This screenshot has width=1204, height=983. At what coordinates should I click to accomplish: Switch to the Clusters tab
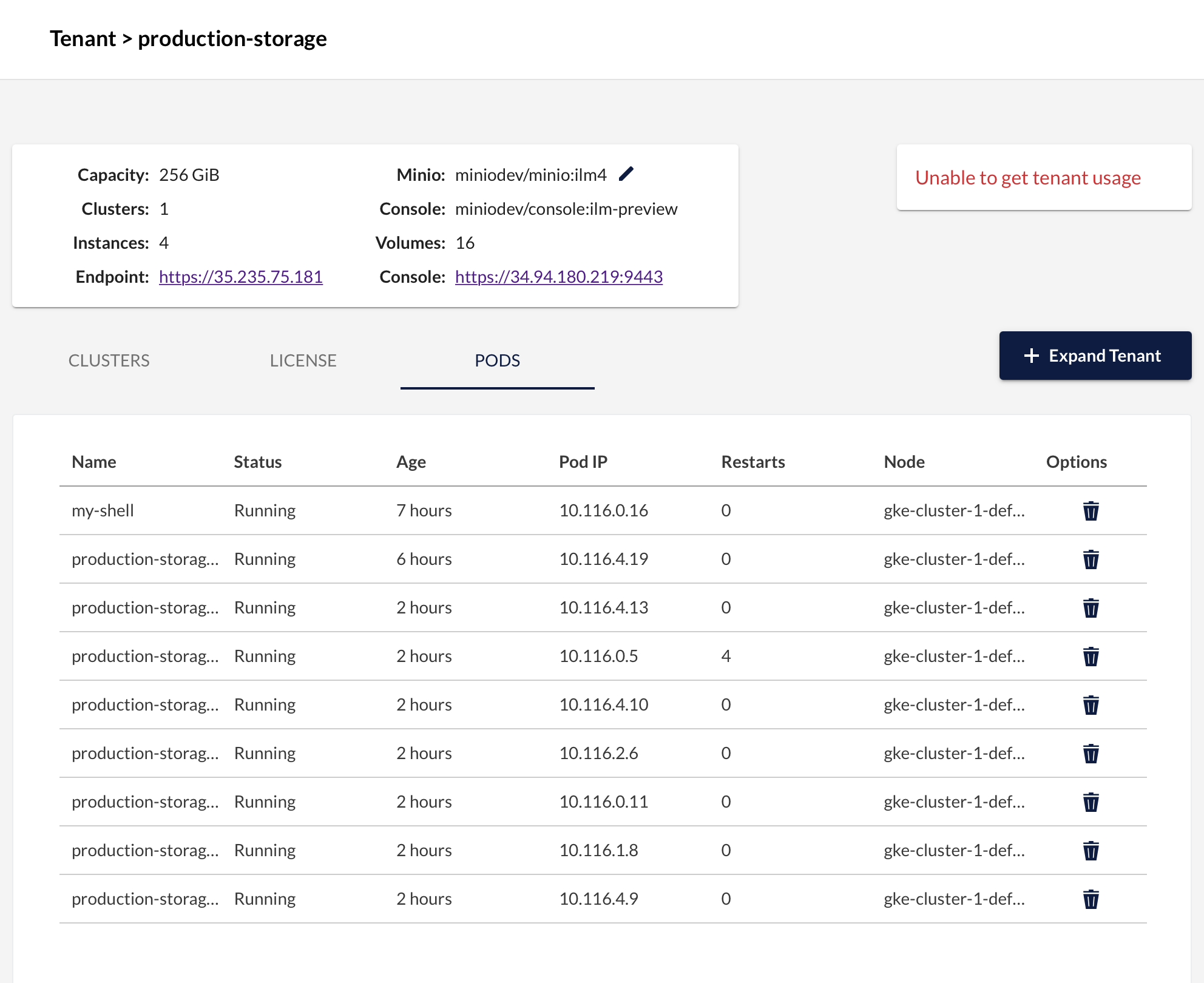pos(109,360)
